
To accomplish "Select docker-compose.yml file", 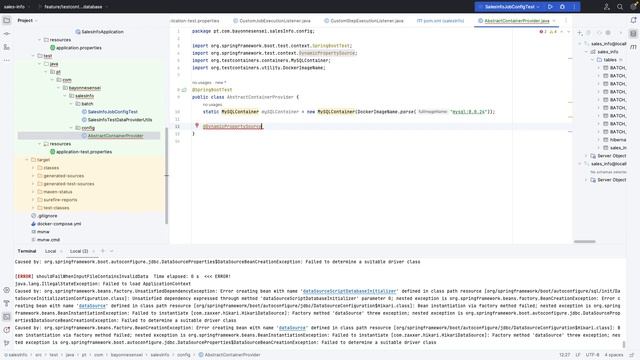I will tap(59, 224).
